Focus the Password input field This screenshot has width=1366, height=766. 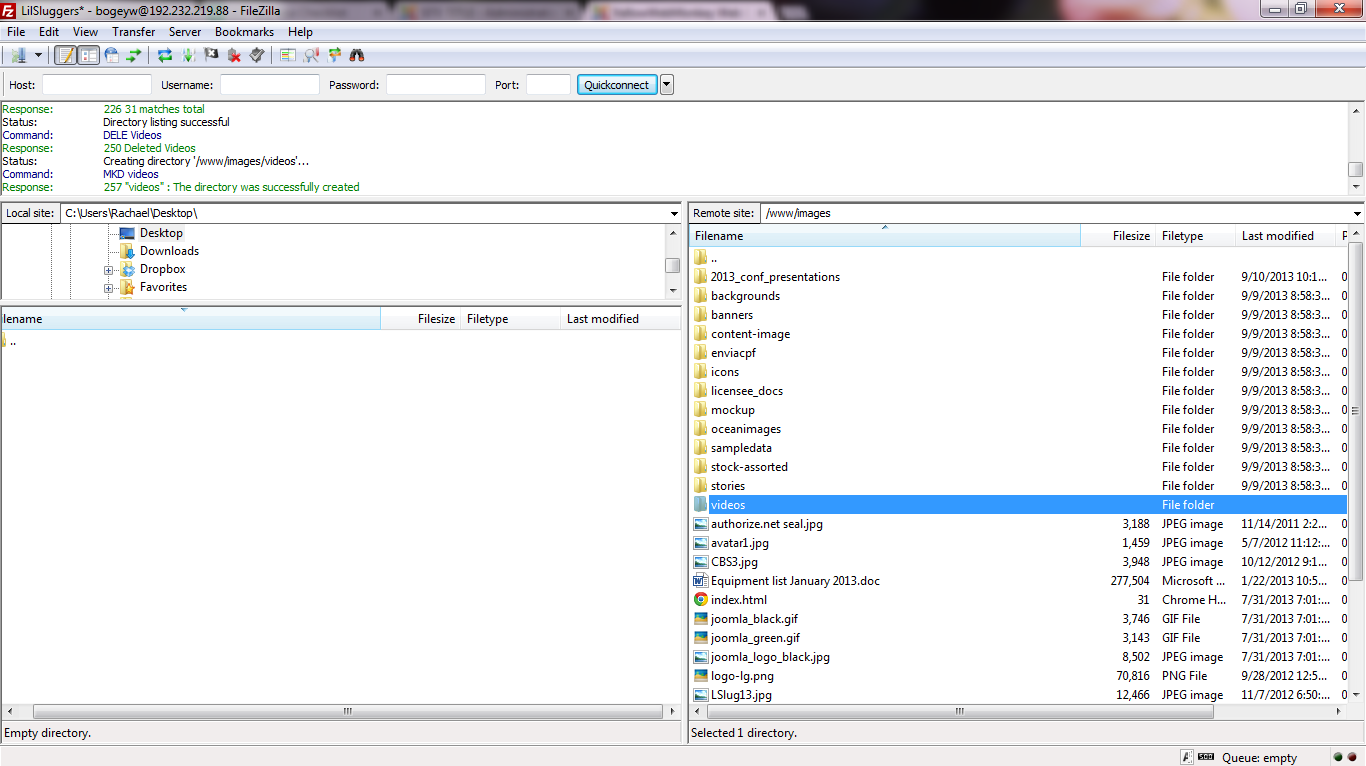tap(436, 85)
